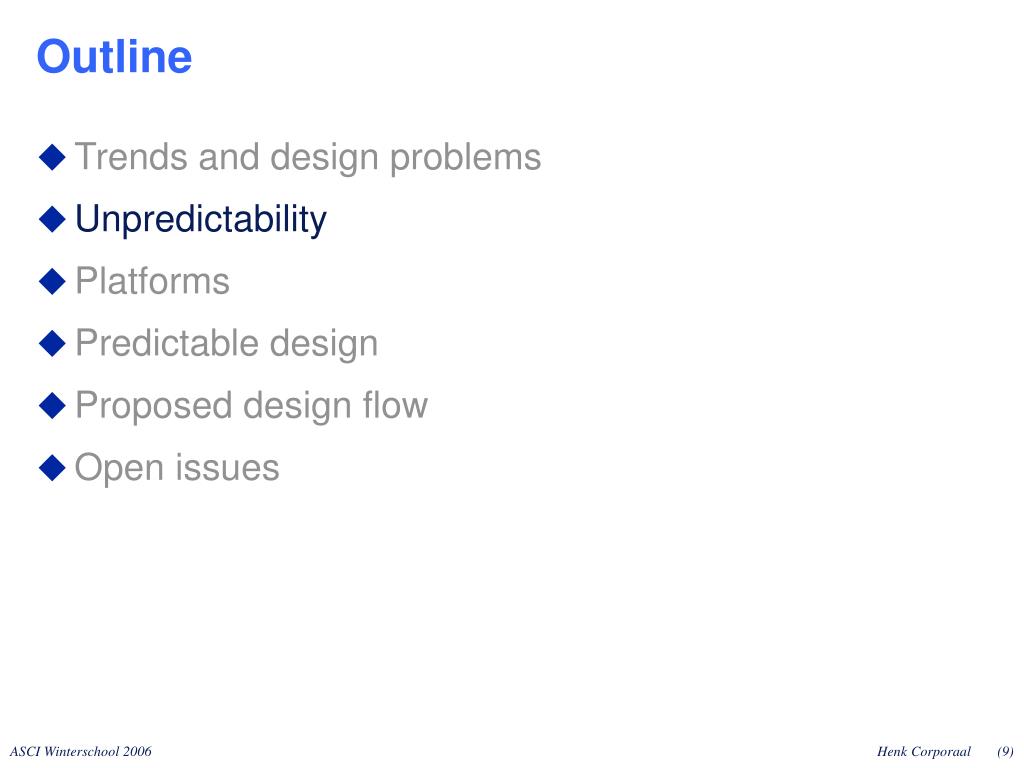Select the Proposed design flow item
Viewport: 1024px width, 768px height.
251,406
